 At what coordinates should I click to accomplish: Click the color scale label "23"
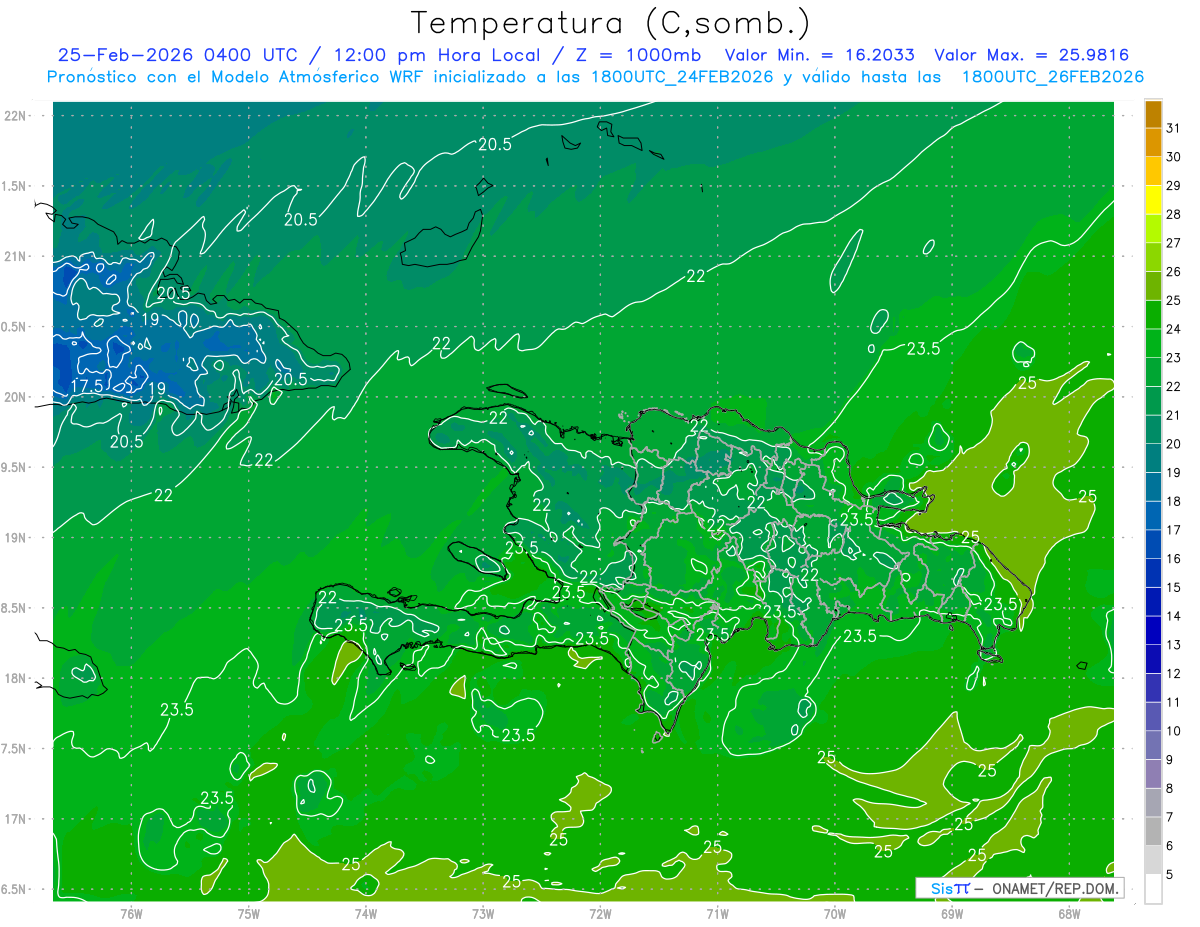click(x=1174, y=358)
